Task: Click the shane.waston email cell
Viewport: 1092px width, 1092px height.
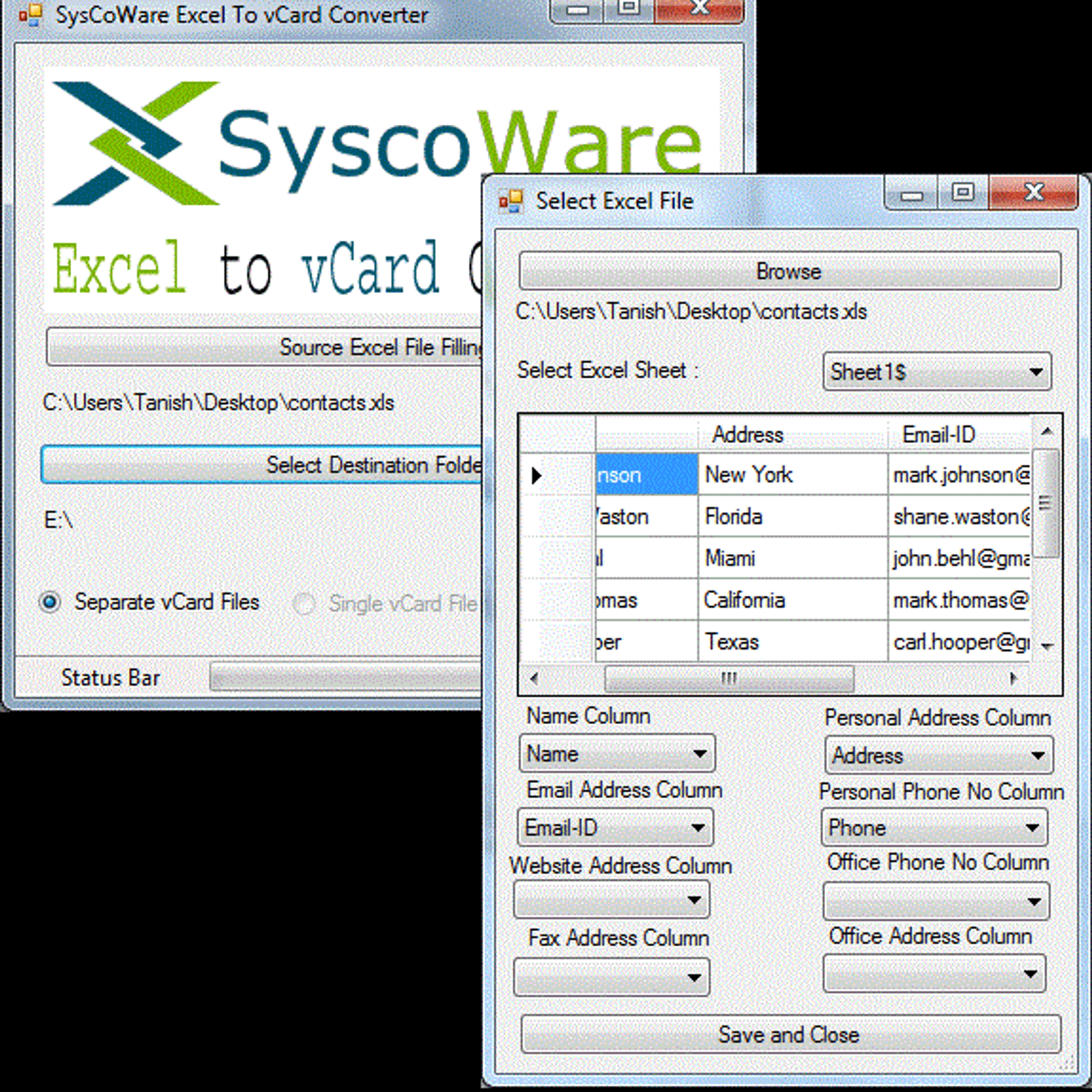Action: click(x=959, y=516)
